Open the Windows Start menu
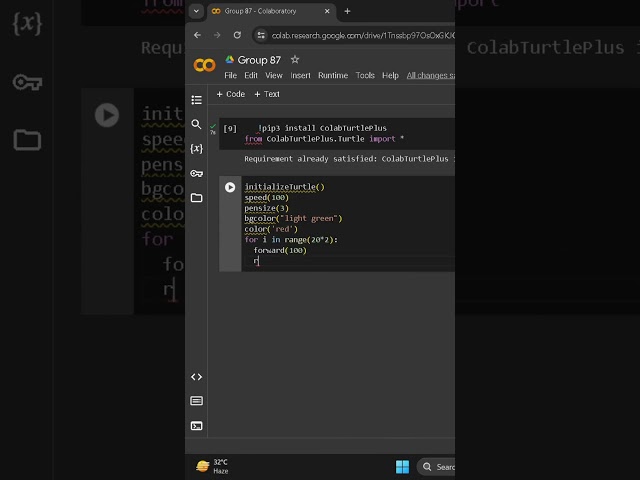The height and width of the screenshot is (480, 640). tap(402, 467)
